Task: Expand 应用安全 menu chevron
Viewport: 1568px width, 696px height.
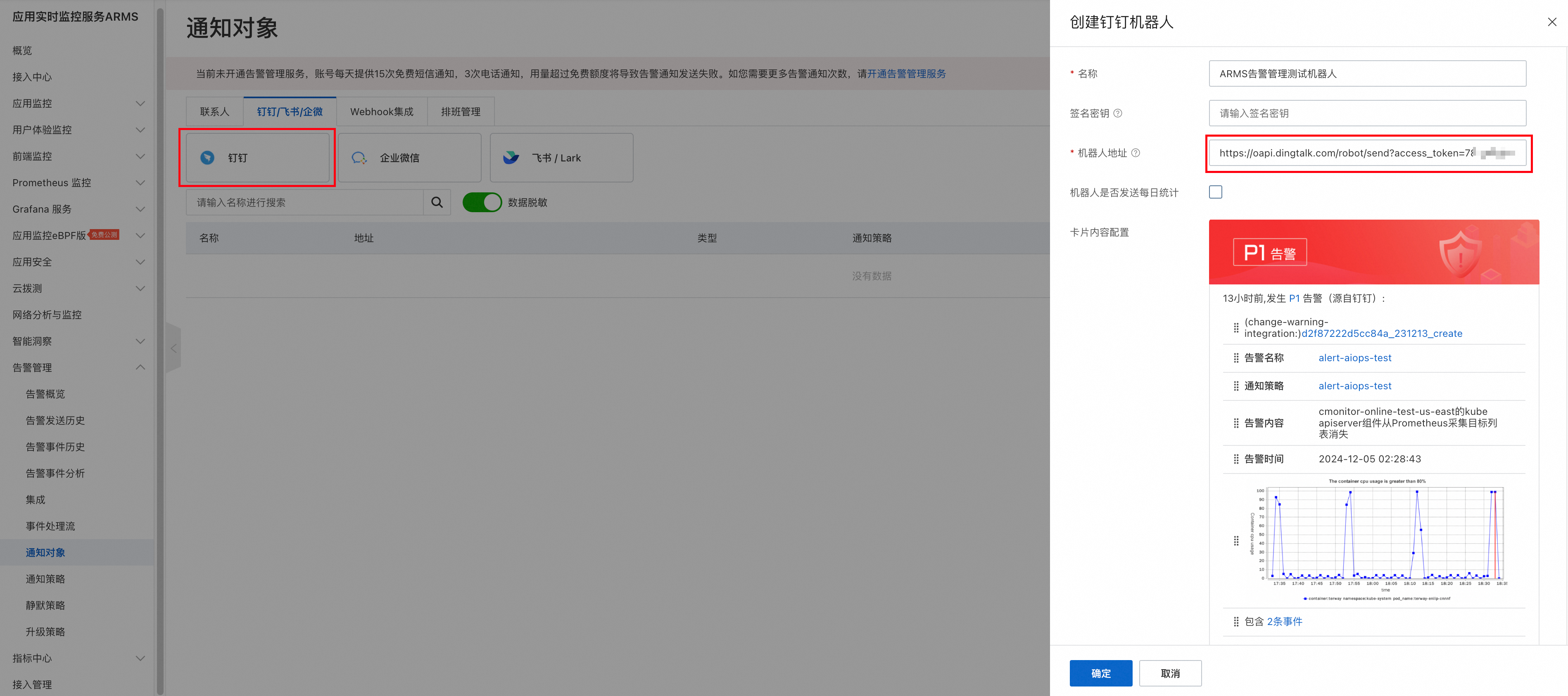Action: click(140, 262)
